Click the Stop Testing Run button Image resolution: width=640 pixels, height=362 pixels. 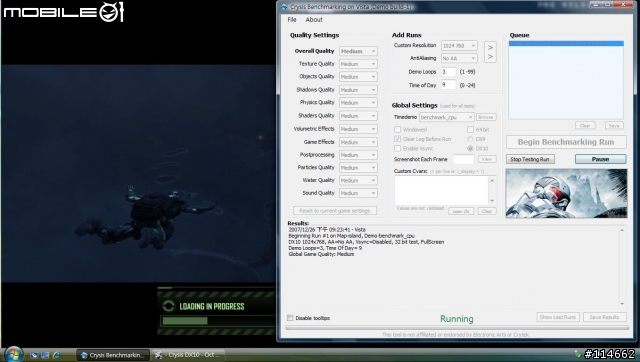[530, 159]
